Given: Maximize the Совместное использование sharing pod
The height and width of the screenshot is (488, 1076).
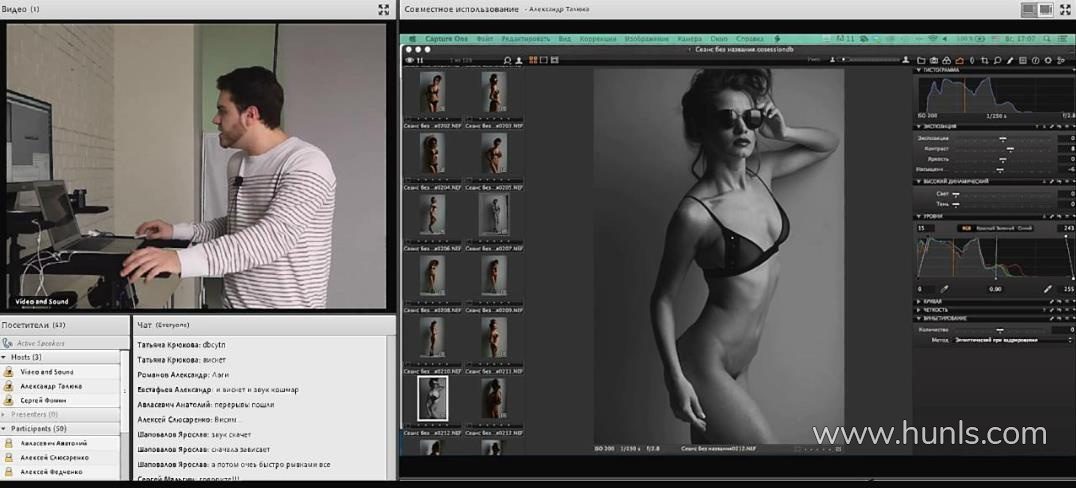Looking at the screenshot, I should click(1067, 9).
